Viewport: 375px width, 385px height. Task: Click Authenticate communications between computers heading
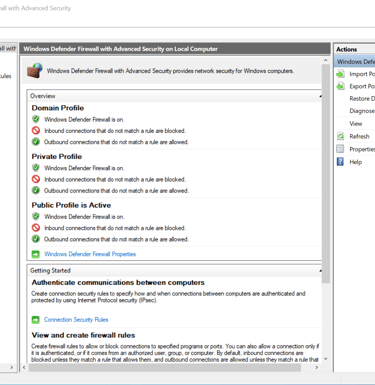pos(118,283)
